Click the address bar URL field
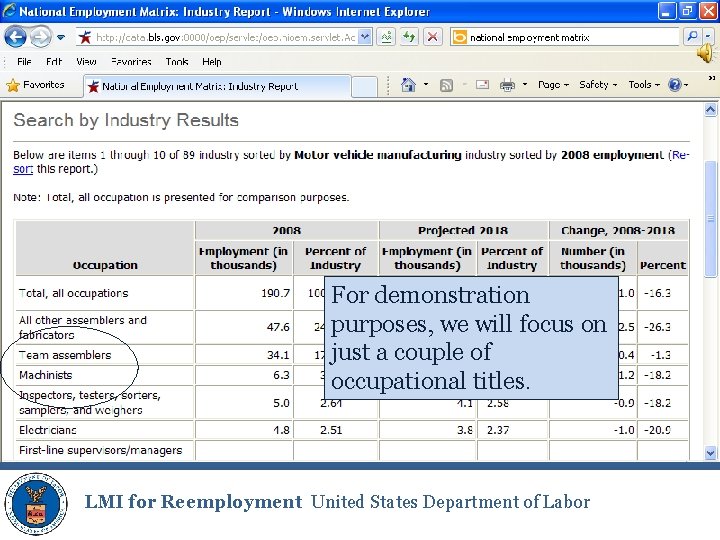720x540 pixels. [218, 38]
